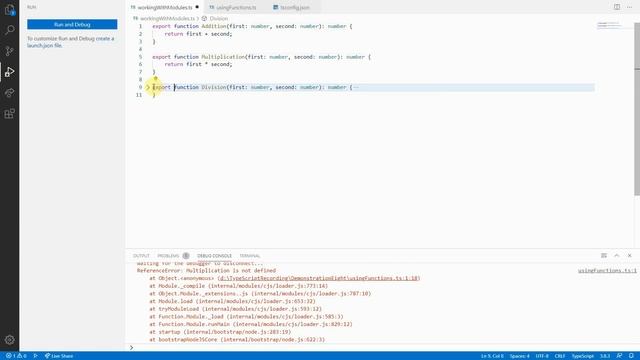
Task: Click 'at tryModuleLoad' stack trace line
Action: tap(236, 309)
